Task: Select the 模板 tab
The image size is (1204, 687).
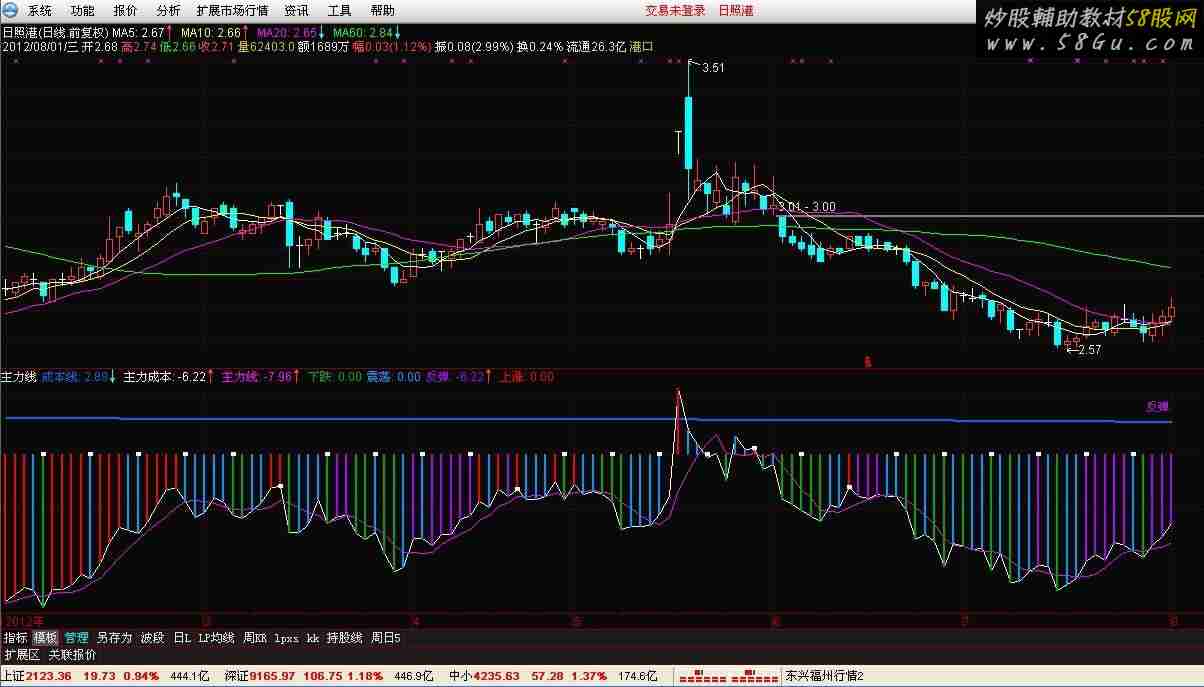Action: pyautogui.click(x=45, y=637)
